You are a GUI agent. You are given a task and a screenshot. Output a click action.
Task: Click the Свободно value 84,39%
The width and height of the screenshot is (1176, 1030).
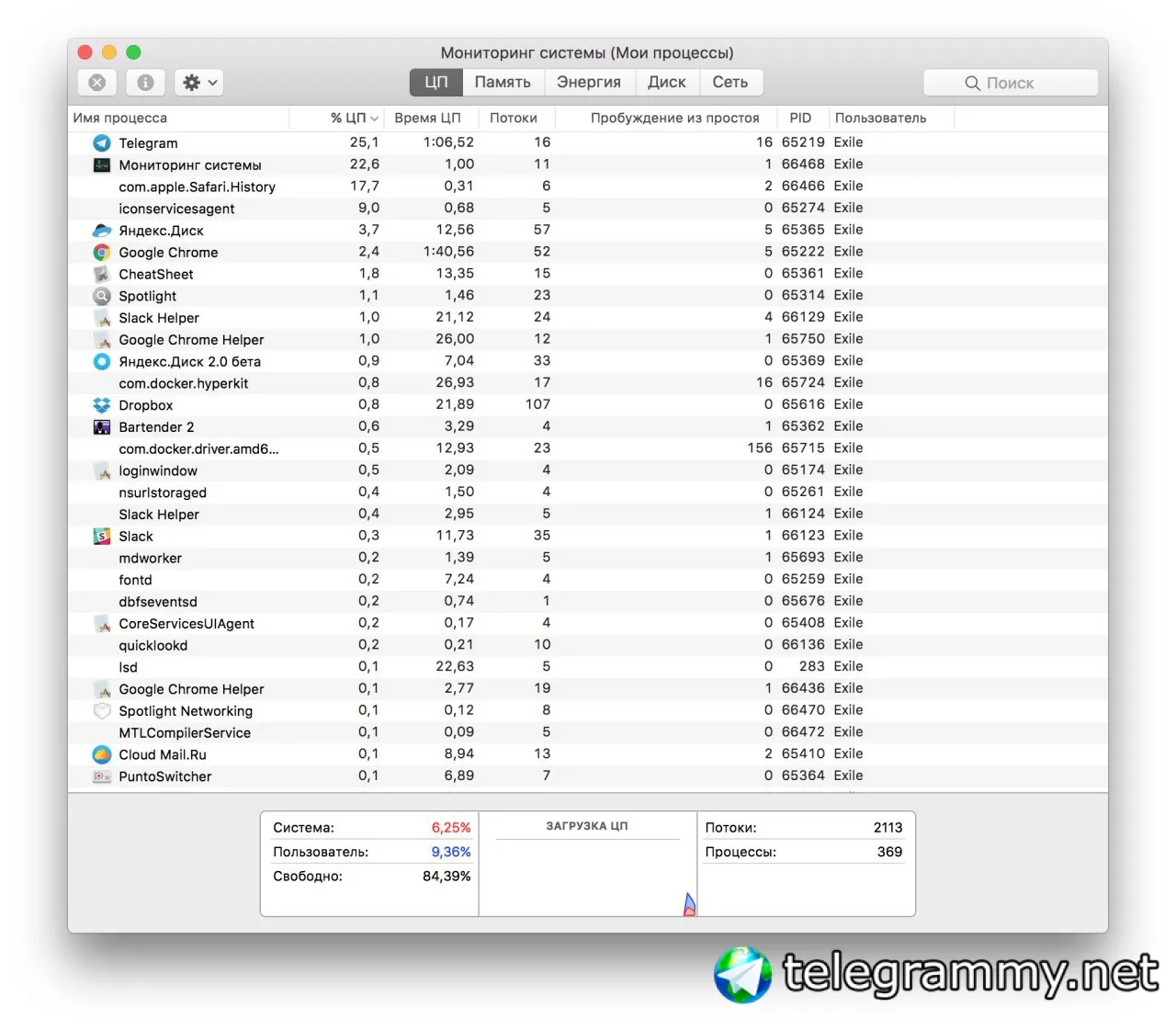[x=447, y=877]
